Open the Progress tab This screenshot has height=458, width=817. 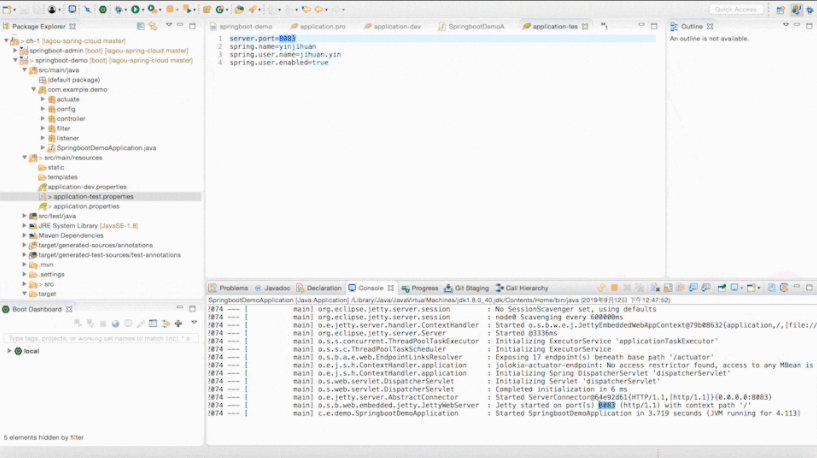click(x=420, y=288)
